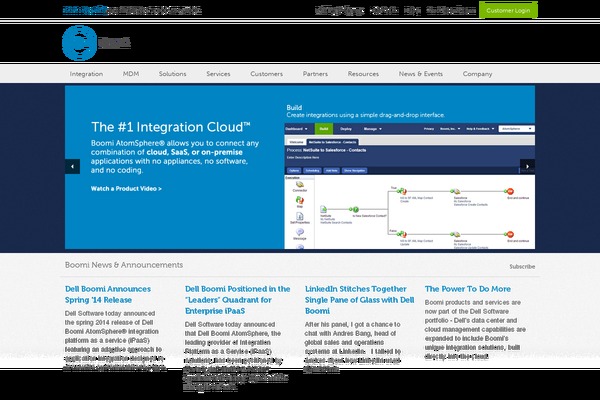
Task: Click the upper Salesforce connector shape
Action: click(x=455, y=191)
